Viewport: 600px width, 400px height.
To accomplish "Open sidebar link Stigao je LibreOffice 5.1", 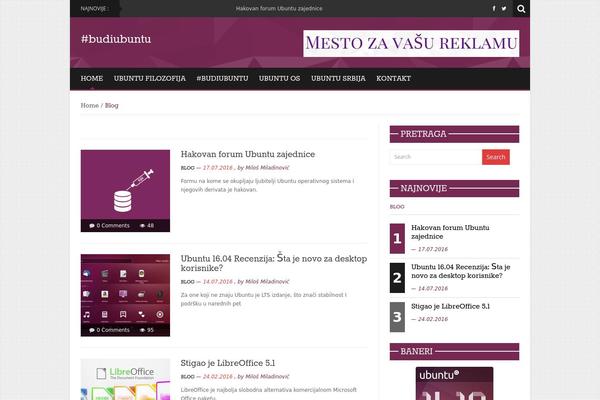I will (450, 306).
